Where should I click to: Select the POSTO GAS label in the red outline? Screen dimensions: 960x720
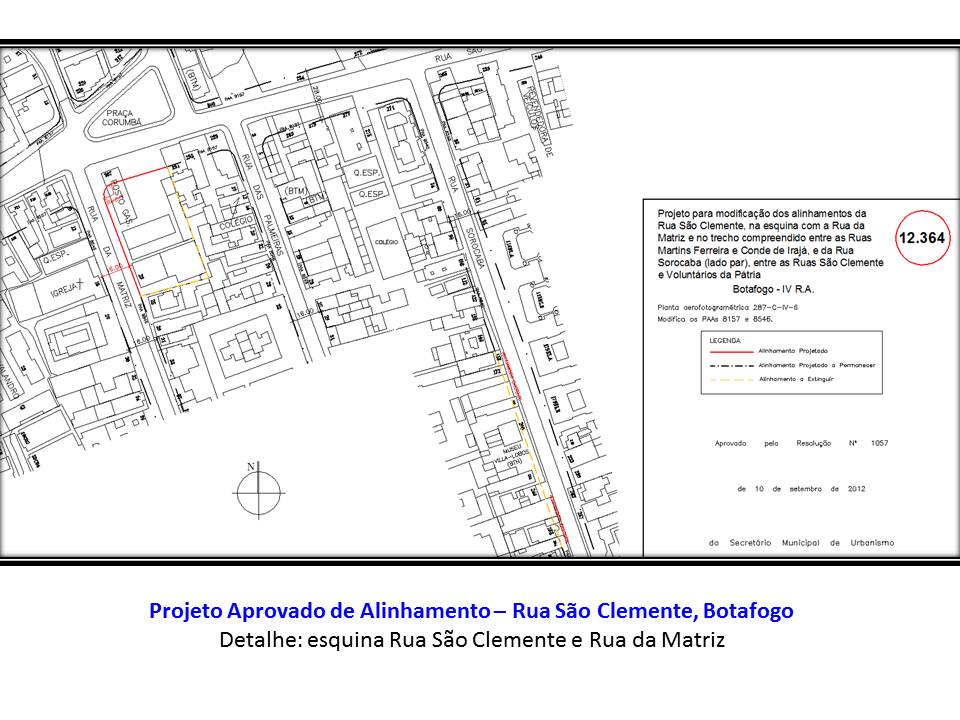point(121,201)
